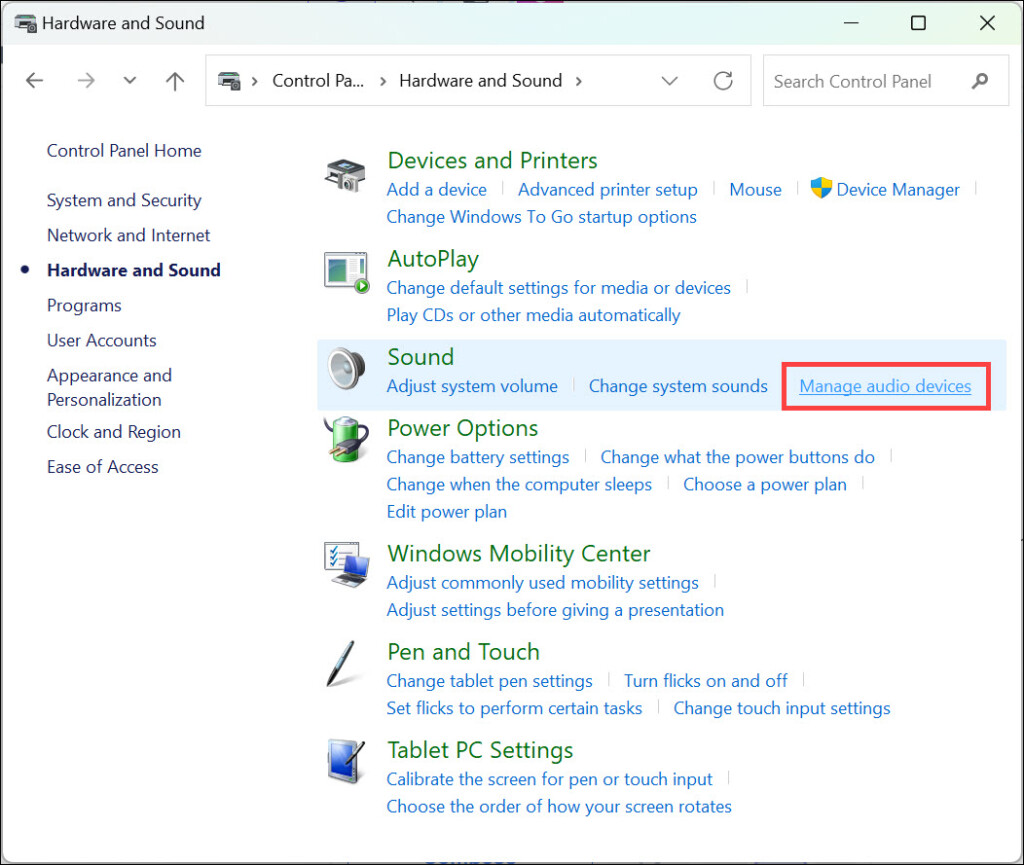Open the recent locations chevron dropdown
The height and width of the screenshot is (865, 1024).
(x=129, y=81)
